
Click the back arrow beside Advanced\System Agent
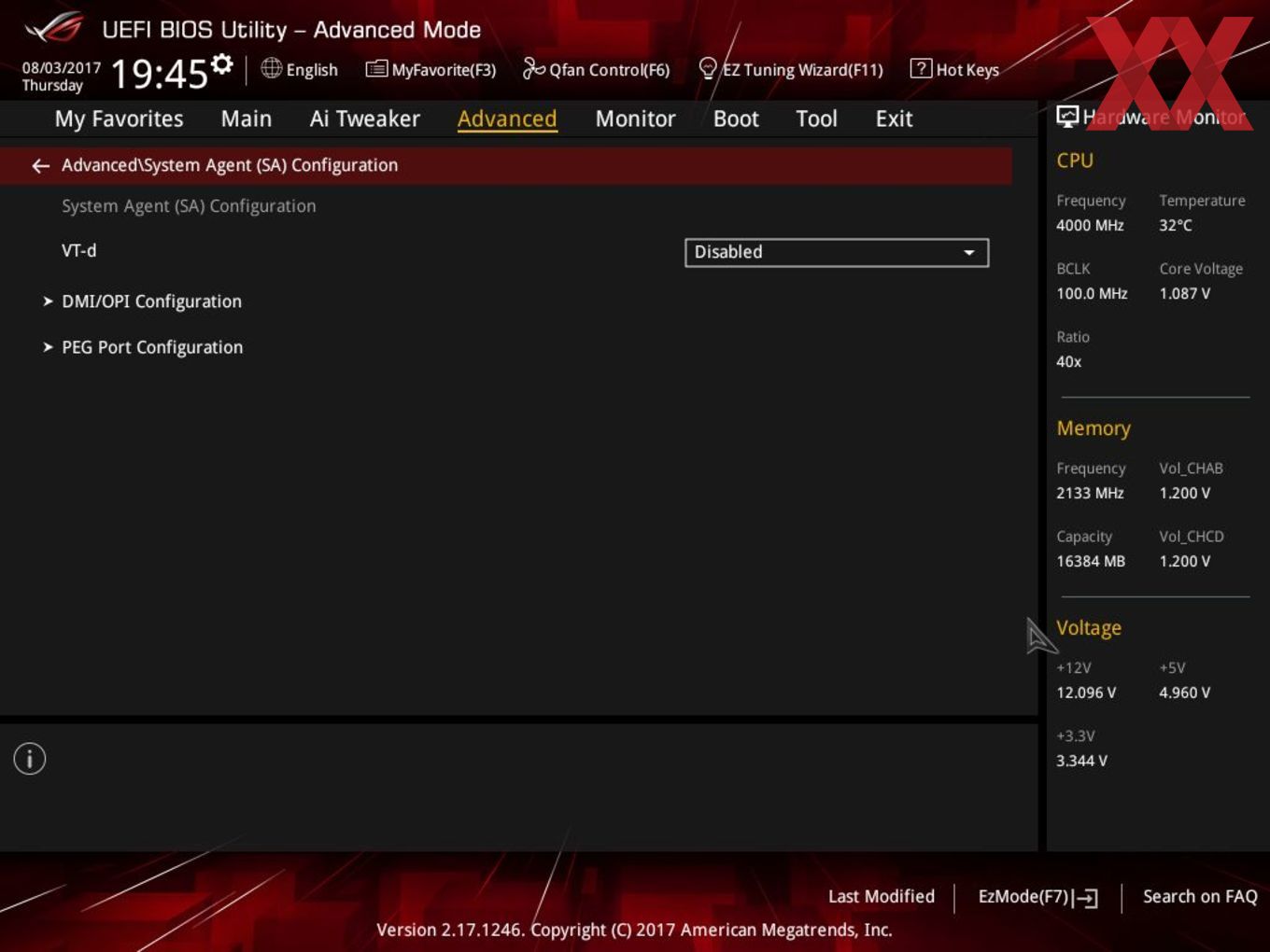point(40,165)
